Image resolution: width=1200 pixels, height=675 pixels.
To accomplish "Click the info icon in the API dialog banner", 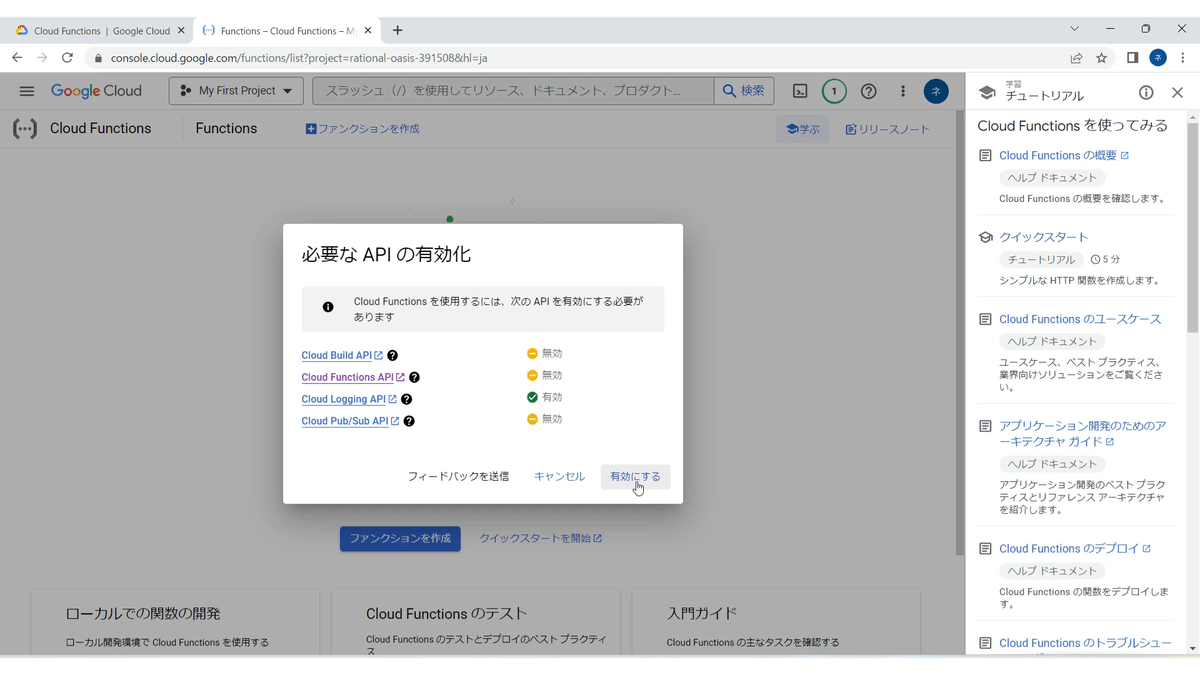I will coord(328,307).
